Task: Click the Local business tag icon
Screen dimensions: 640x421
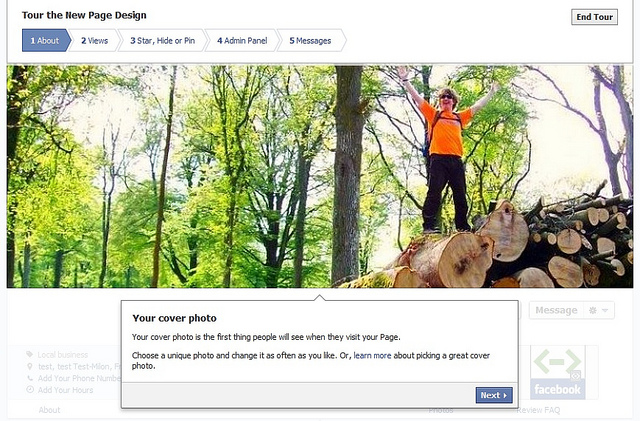Action: [29, 355]
